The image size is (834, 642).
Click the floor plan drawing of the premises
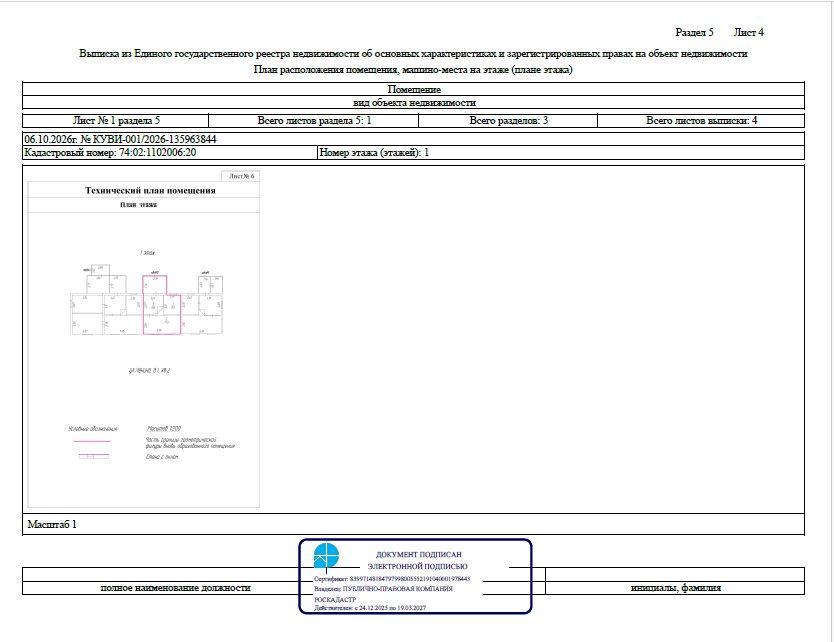coord(147,300)
